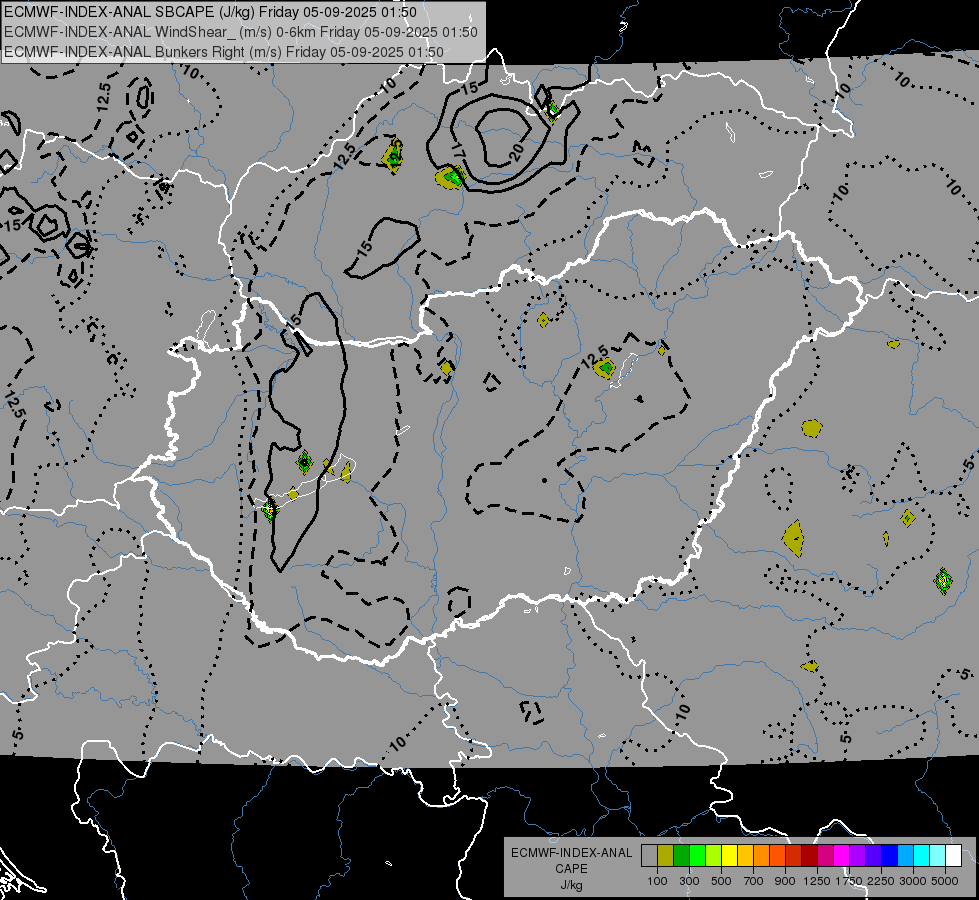Click the ECMWF-INDEX-ANAL legend title
Screen dimensions: 979x900
(571, 853)
